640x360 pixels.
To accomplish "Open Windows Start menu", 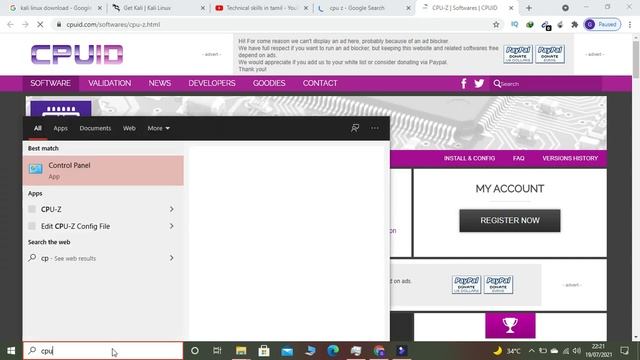I will pos(11,351).
